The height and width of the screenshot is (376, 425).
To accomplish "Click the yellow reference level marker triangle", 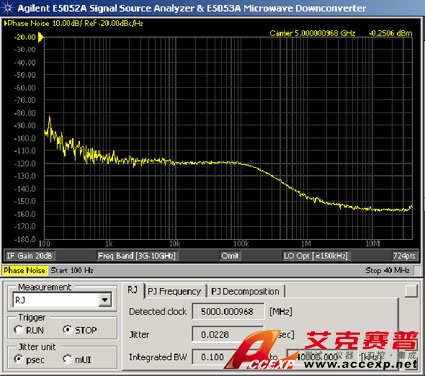I will (41, 37).
